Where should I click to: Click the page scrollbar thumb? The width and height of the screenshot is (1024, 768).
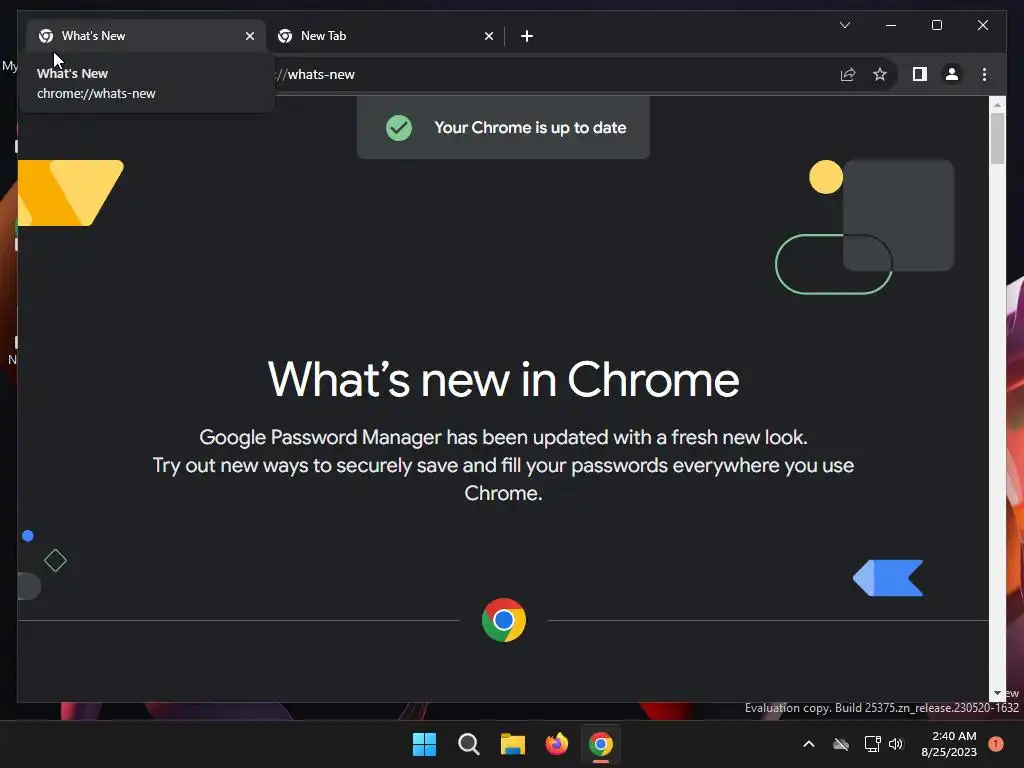tap(997, 138)
